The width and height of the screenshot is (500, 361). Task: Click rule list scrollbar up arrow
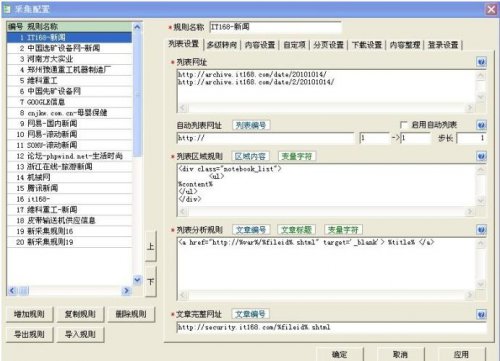coord(137,27)
